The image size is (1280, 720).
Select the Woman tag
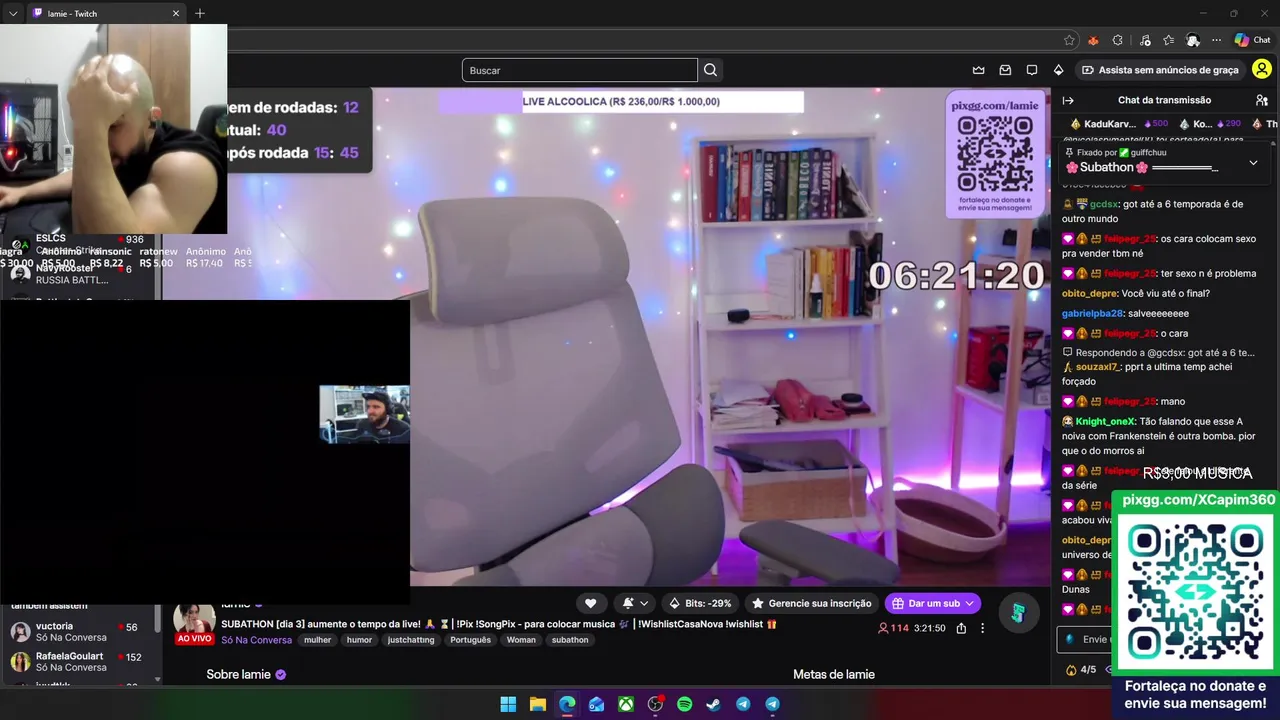point(521,640)
